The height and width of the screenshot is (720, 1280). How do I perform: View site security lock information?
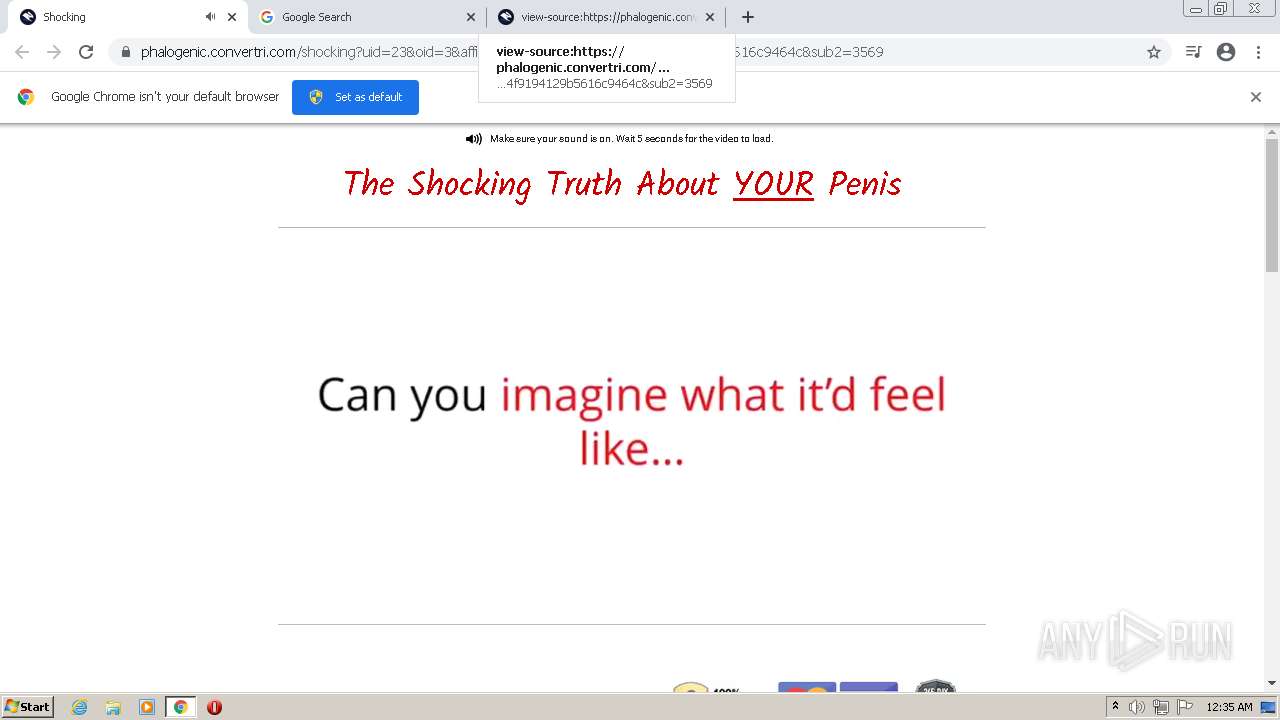click(125, 52)
